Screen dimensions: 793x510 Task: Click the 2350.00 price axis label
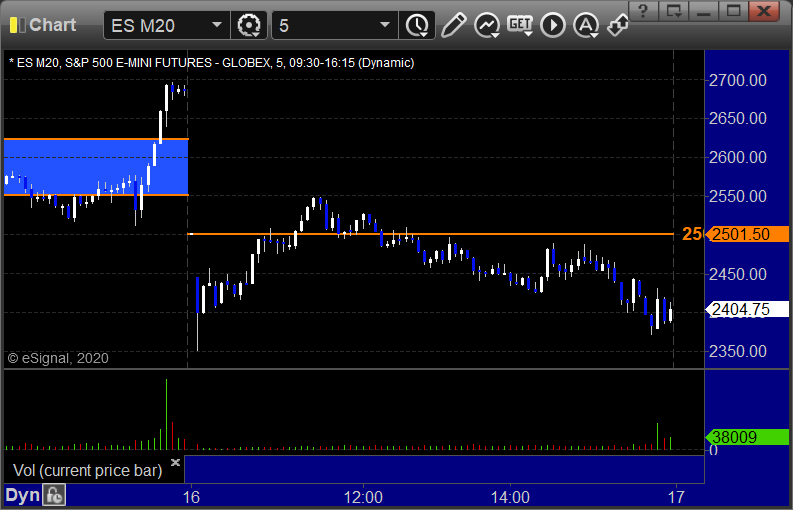[737, 351]
